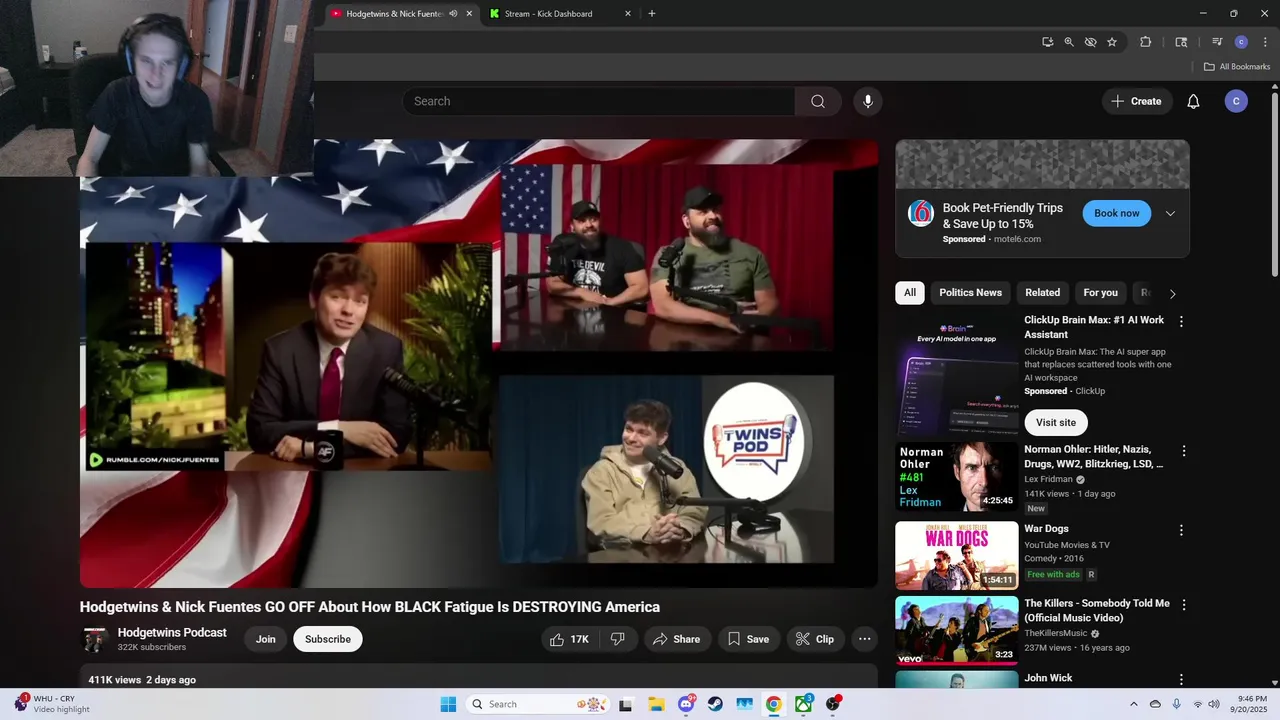Select the Politics News filter chip

point(970,293)
